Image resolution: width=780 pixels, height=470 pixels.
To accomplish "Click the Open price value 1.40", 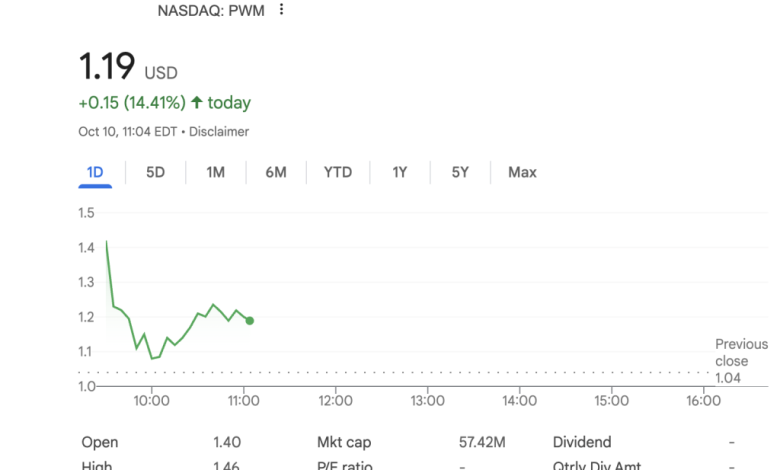I will pos(227,442).
